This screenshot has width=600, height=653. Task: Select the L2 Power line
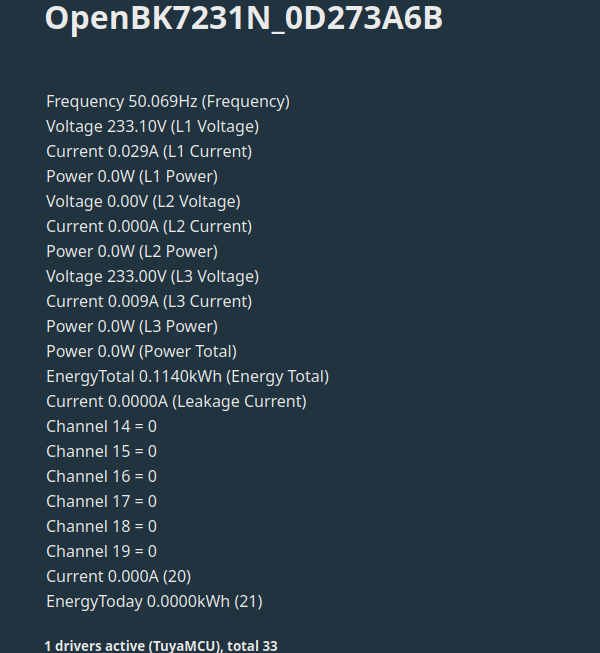[132, 252]
